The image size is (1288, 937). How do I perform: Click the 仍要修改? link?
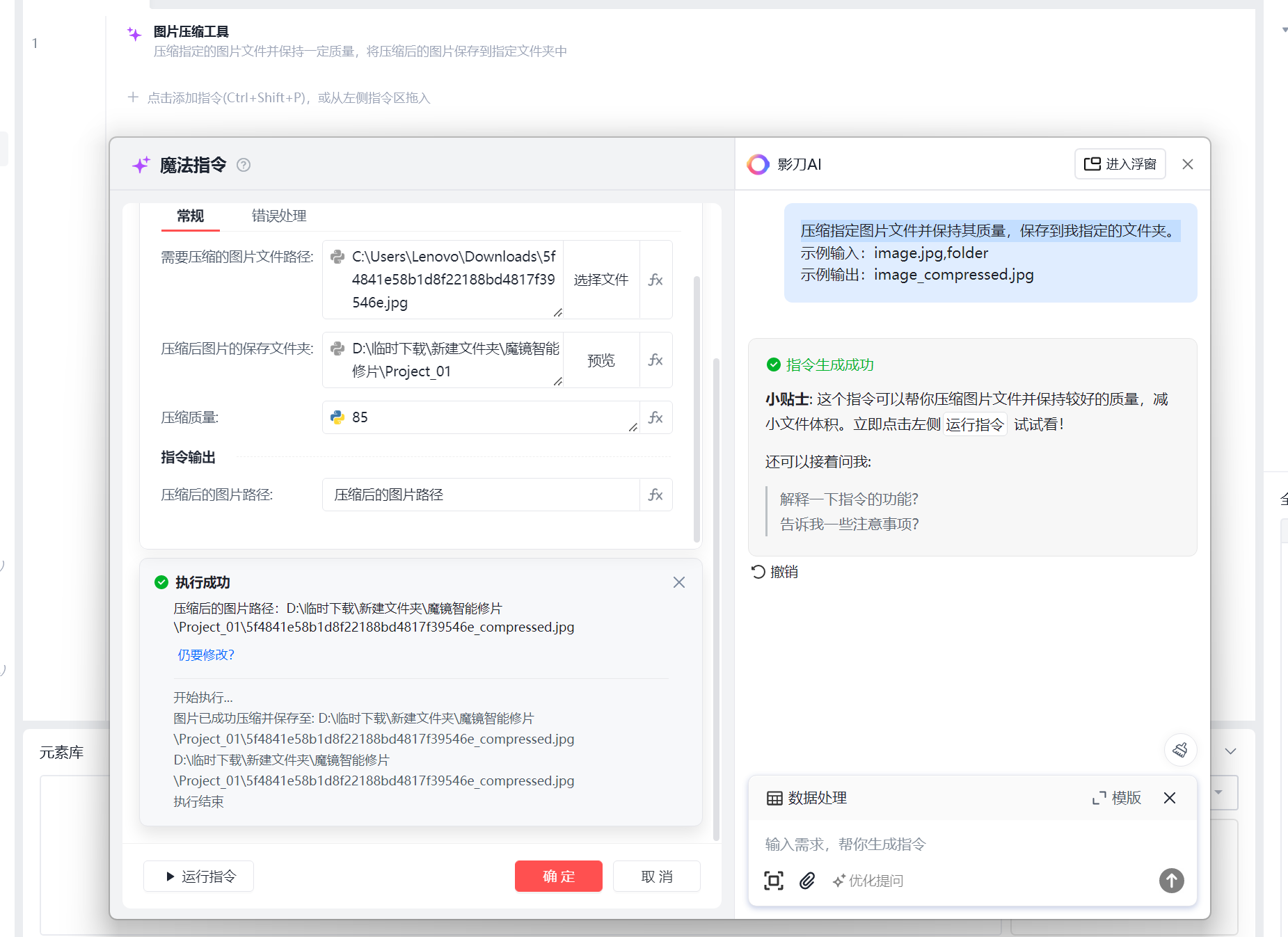(x=206, y=655)
